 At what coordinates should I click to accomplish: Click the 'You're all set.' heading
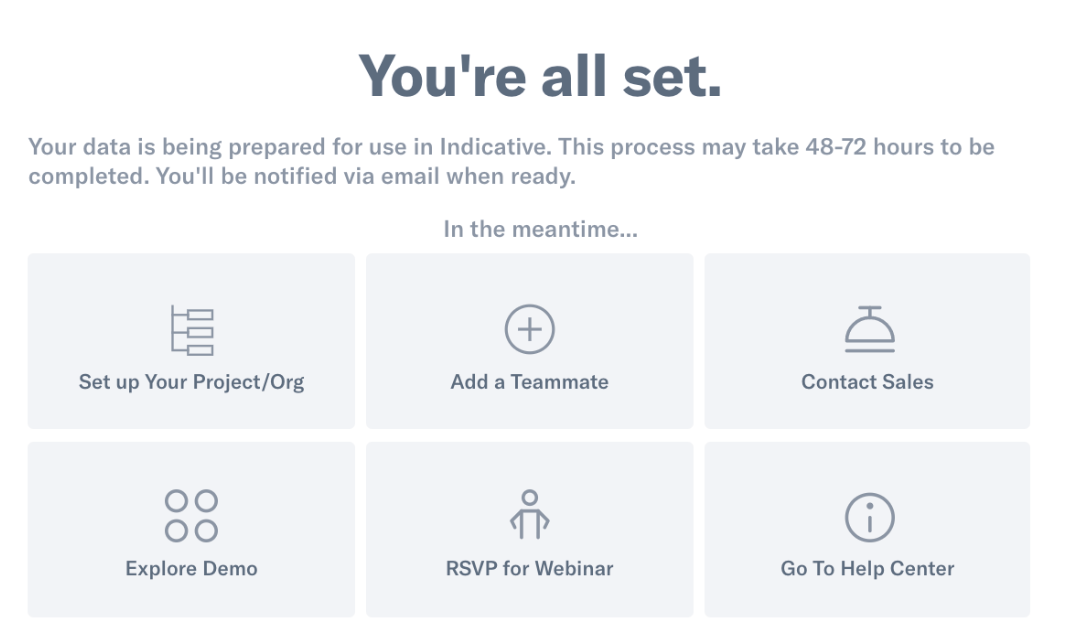point(540,76)
